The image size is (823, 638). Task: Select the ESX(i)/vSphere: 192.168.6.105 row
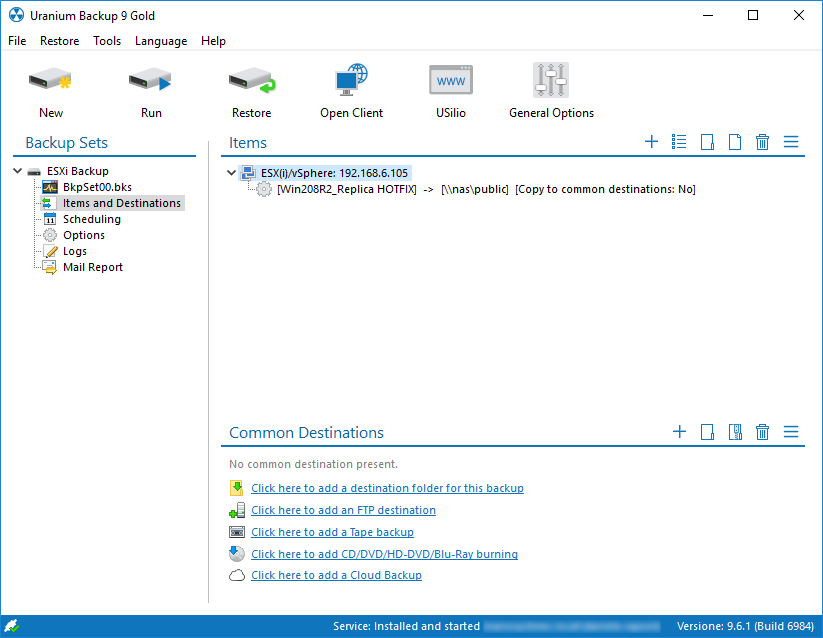pos(325,173)
